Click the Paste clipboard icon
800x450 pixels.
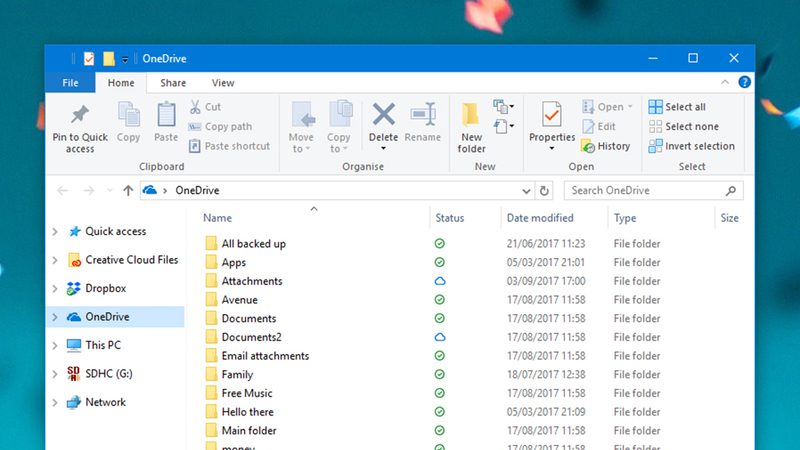click(x=166, y=114)
